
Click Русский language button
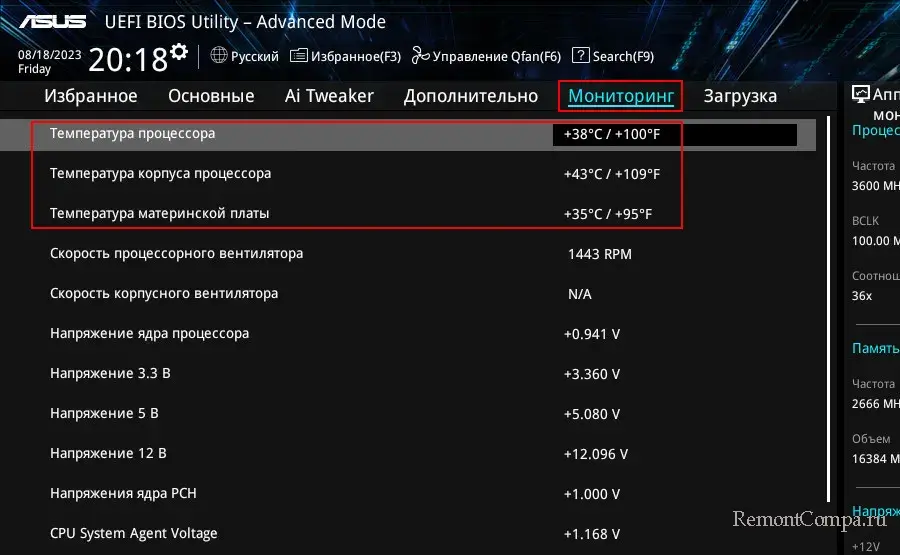click(x=254, y=56)
